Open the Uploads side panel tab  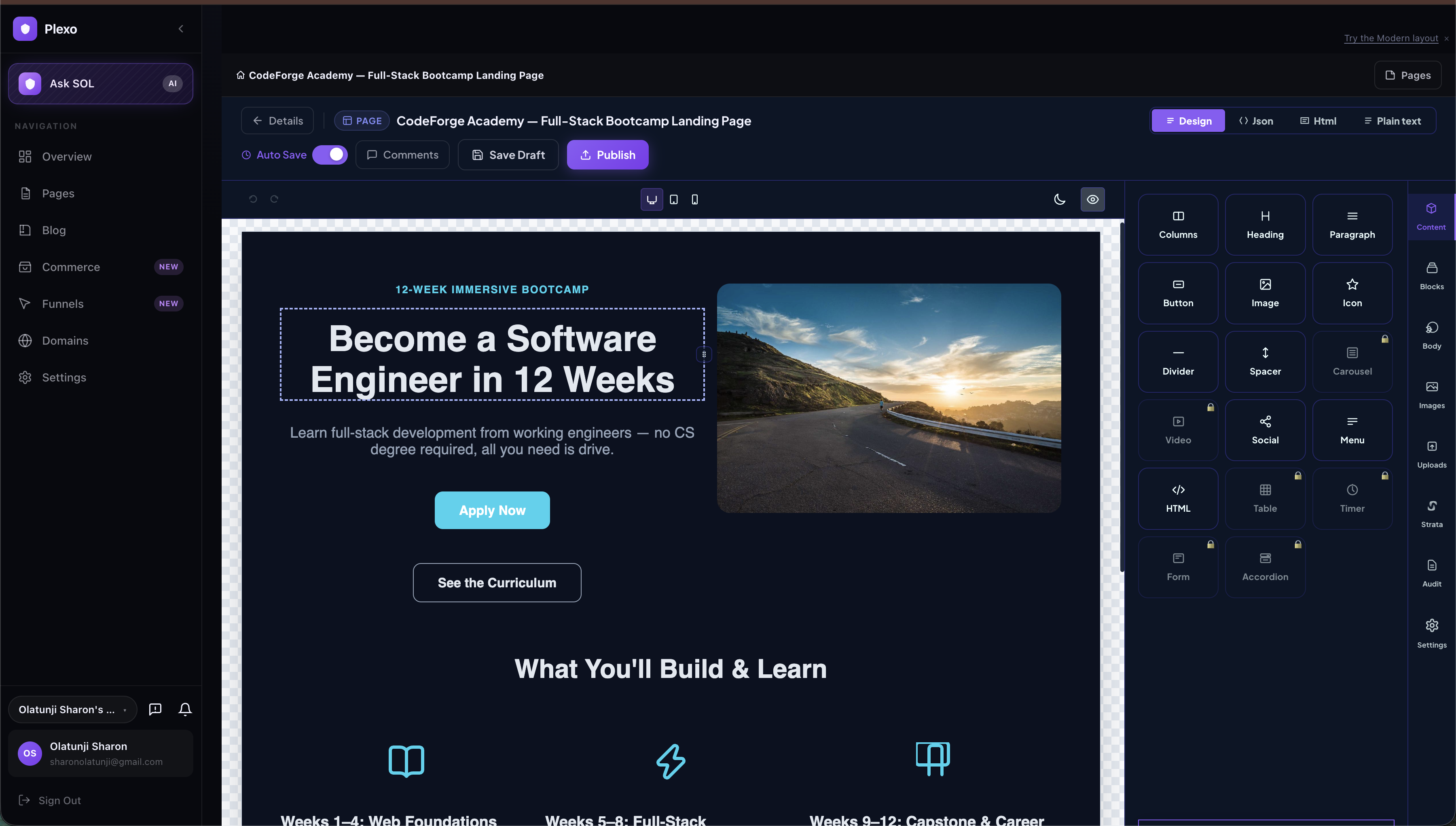[x=1431, y=454]
